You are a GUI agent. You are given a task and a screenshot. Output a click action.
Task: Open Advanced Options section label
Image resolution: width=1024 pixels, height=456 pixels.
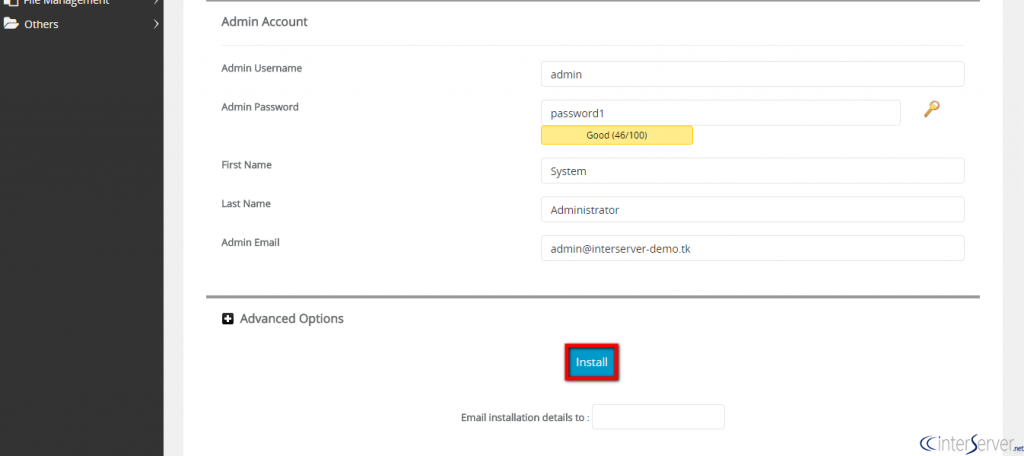coord(291,319)
